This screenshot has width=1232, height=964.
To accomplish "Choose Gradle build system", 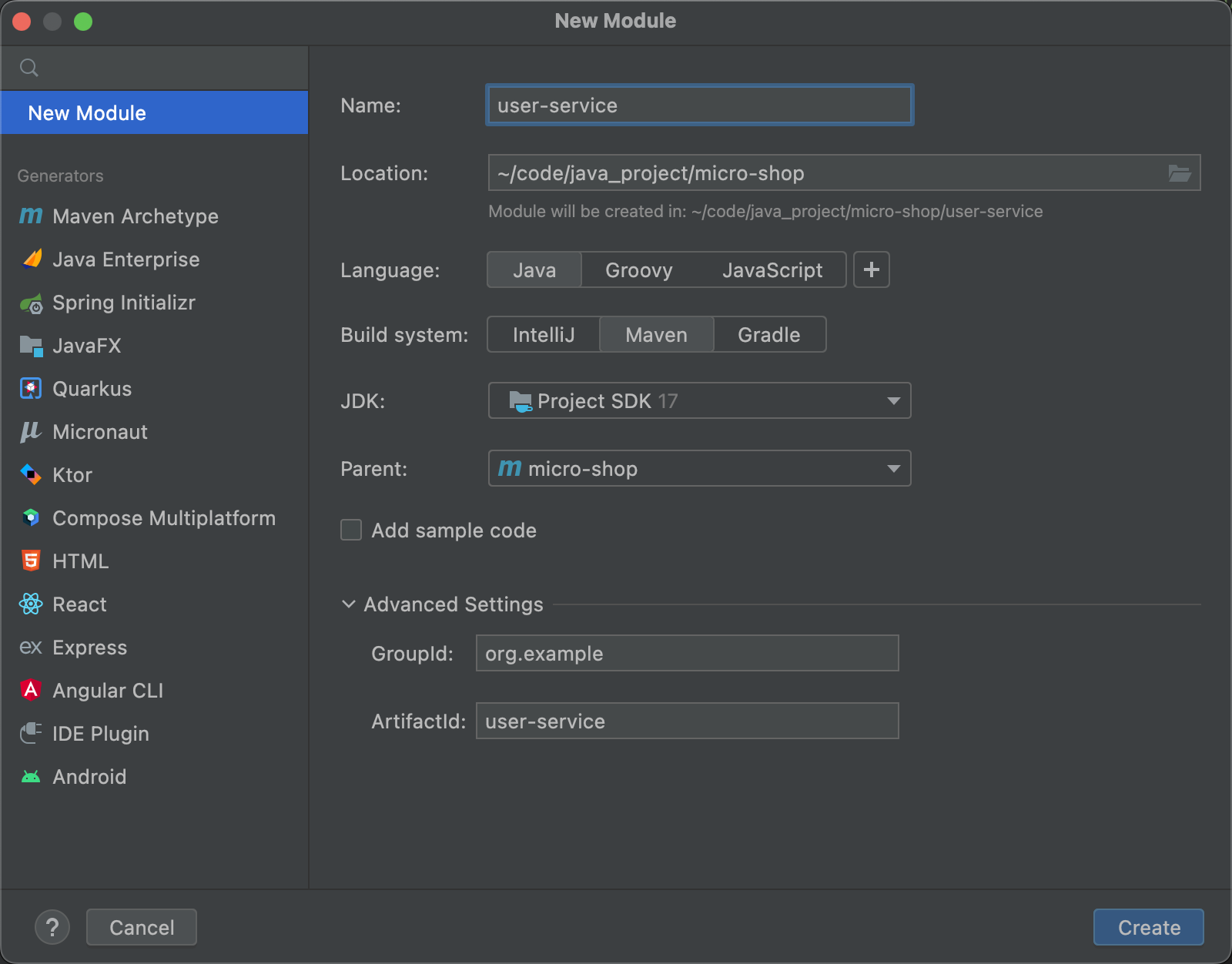I will coord(769,335).
